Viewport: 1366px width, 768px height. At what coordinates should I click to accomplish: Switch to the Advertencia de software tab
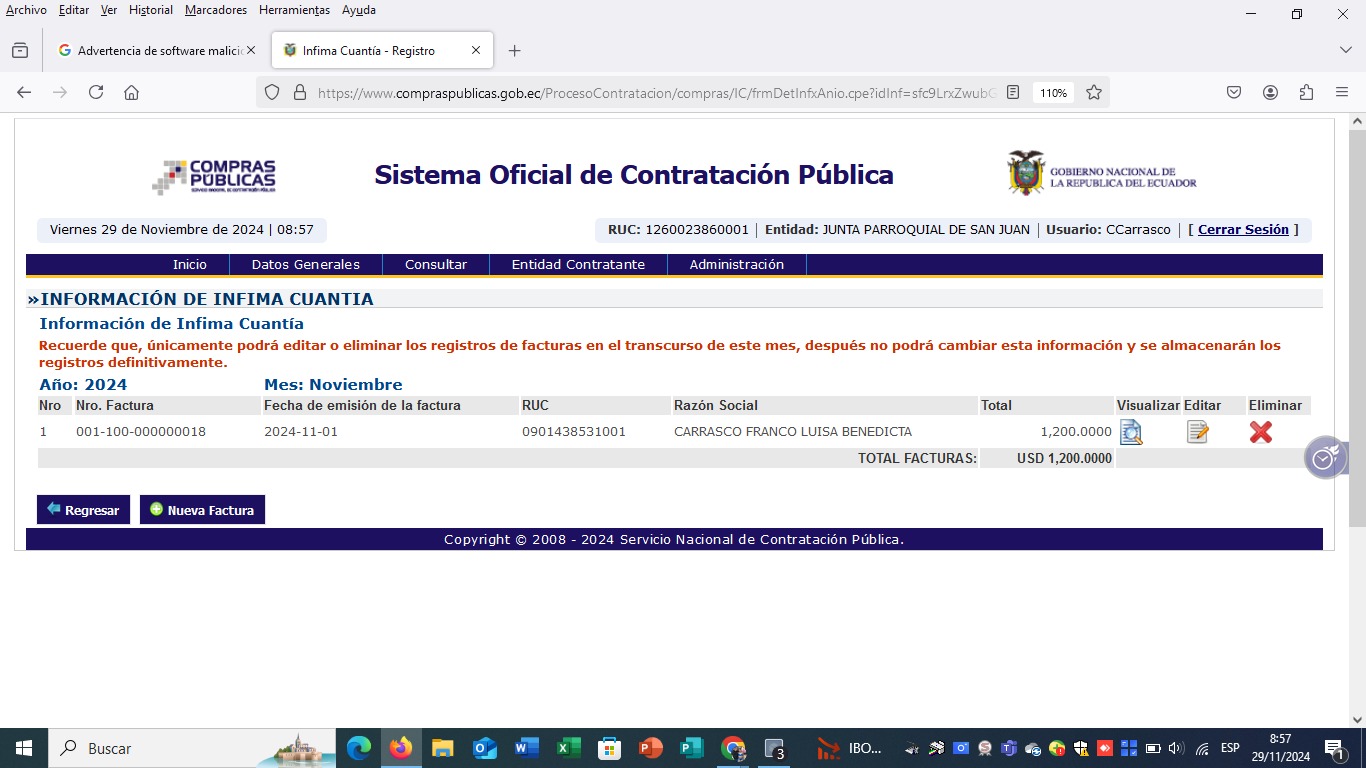point(155,50)
